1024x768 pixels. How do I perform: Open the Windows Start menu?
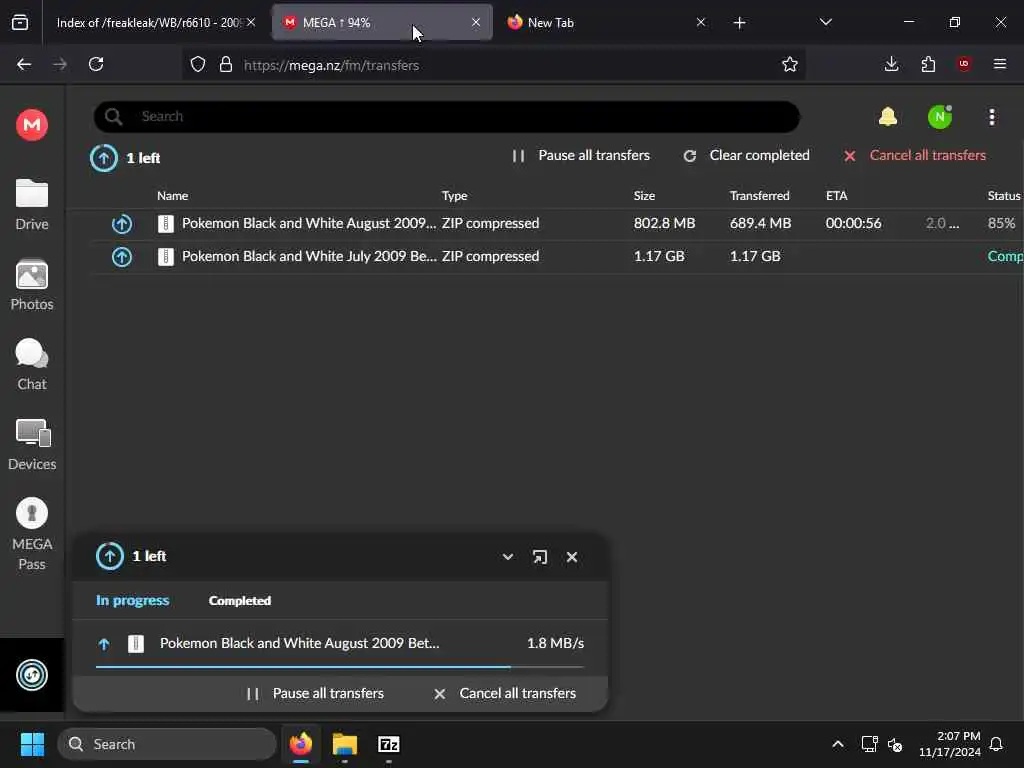pos(32,744)
